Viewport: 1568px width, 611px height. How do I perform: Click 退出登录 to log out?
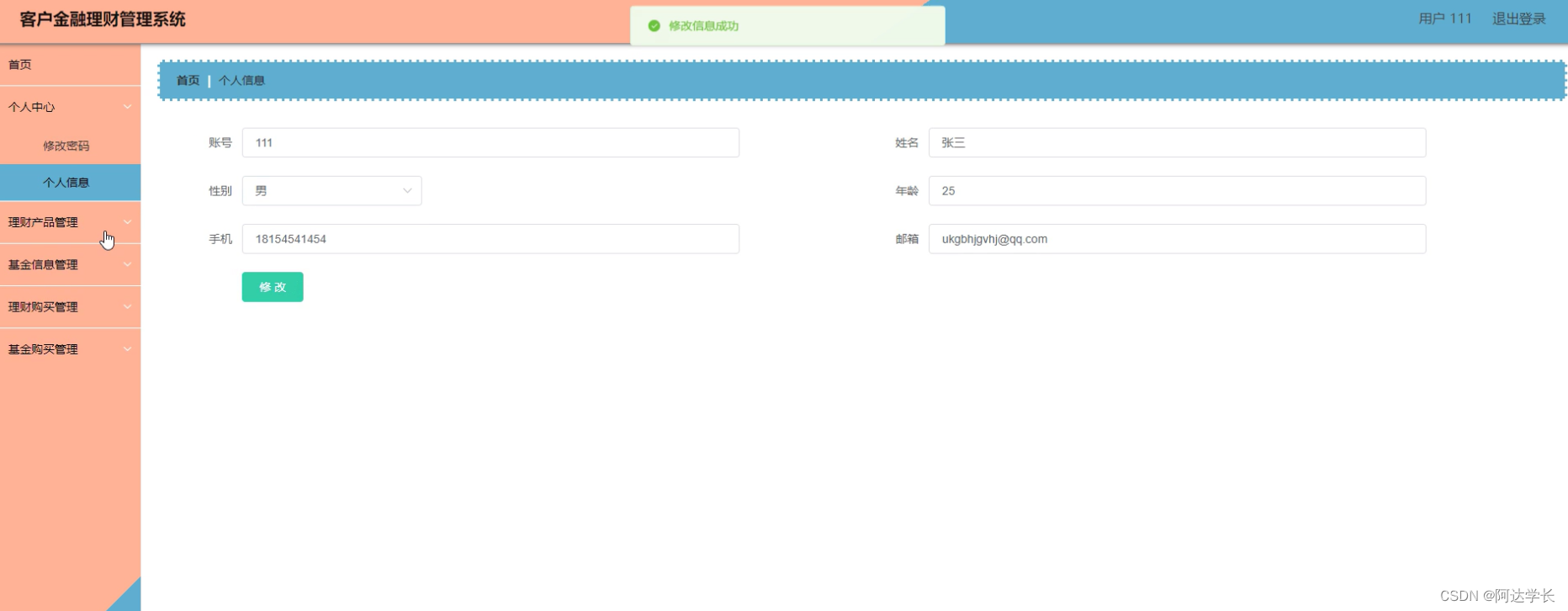(1519, 19)
